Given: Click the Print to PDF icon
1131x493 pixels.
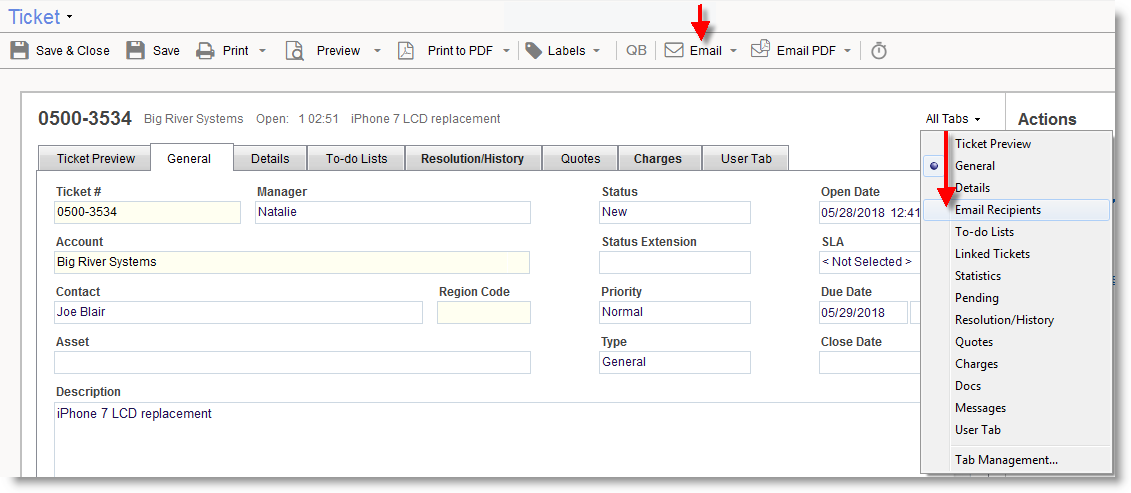Looking at the screenshot, I should (x=406, y=50).
